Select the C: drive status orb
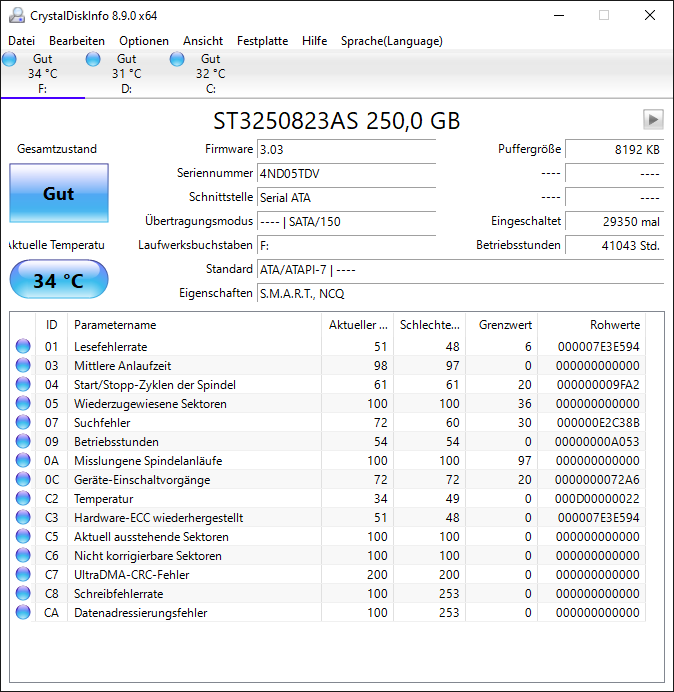 177,59
